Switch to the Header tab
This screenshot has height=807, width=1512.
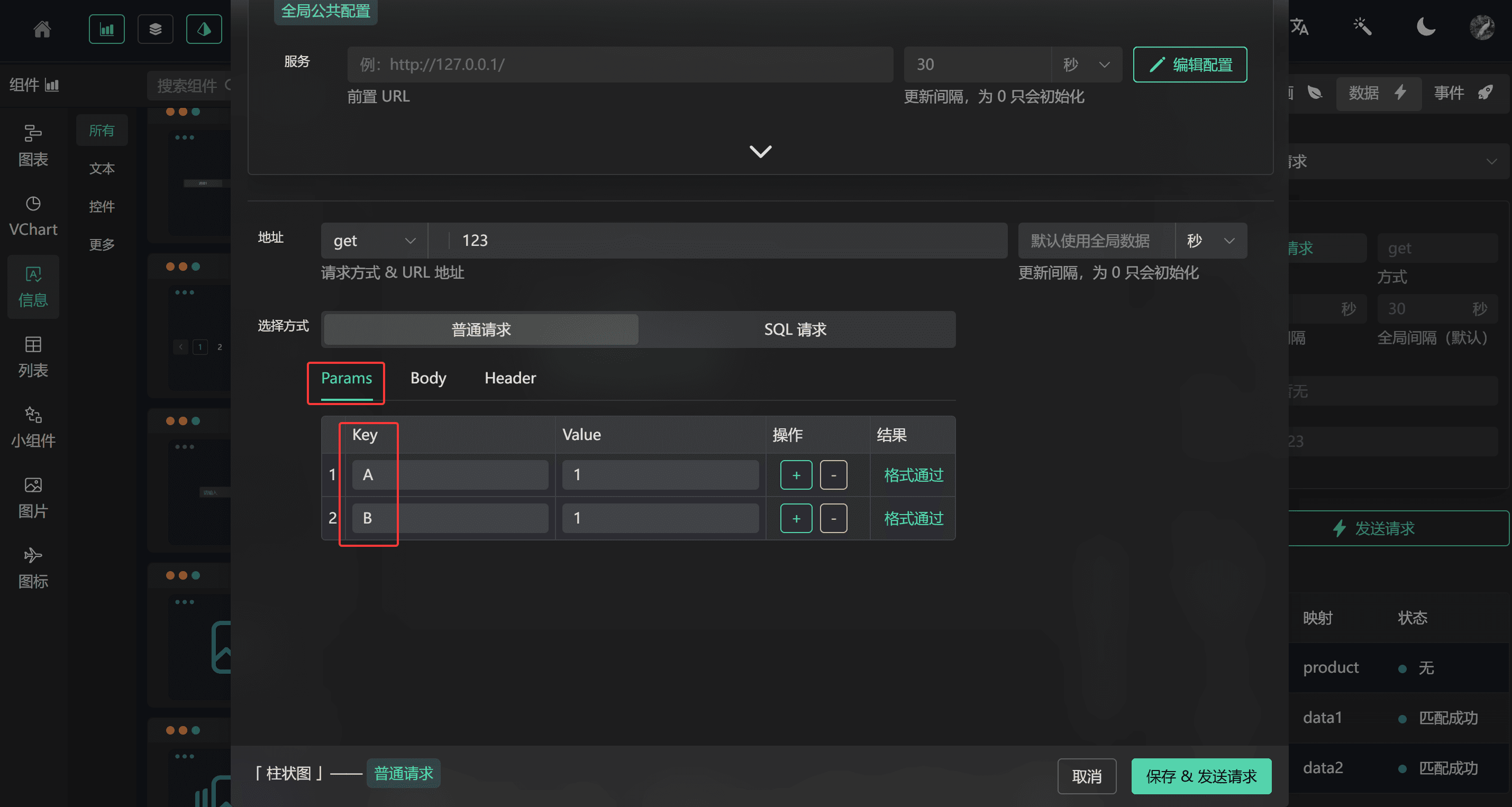[x=510, y=378]
